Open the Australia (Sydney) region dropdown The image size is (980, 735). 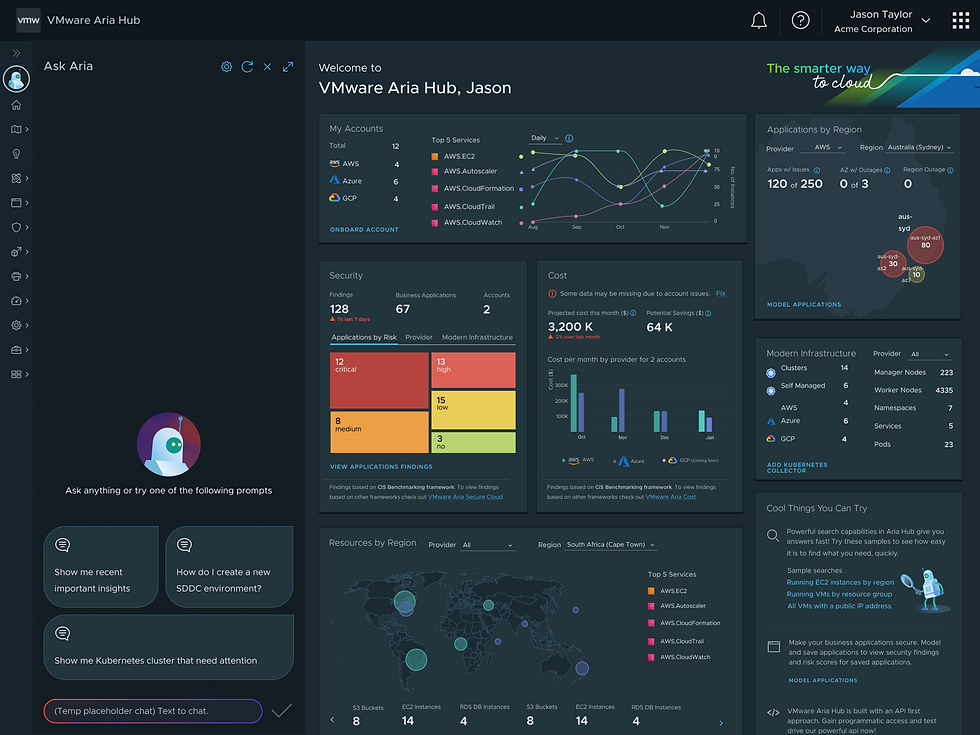919,148
